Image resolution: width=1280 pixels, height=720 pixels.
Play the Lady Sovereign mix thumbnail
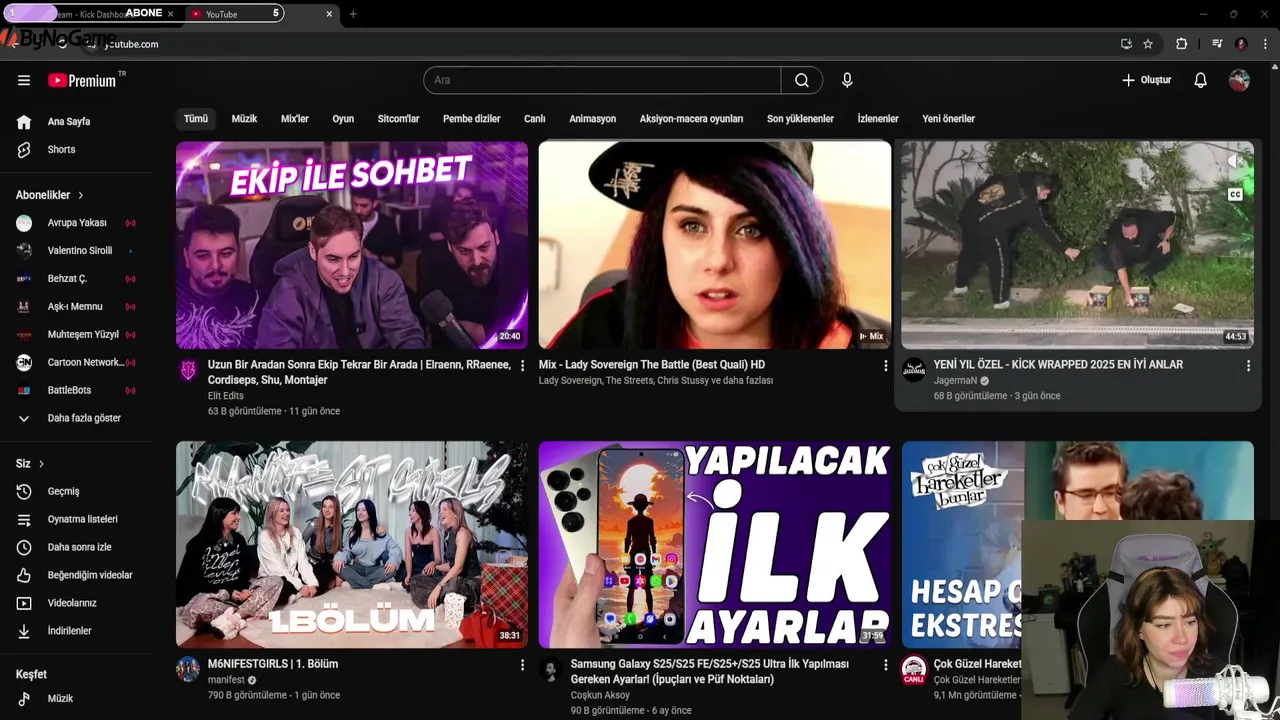(715, 245)
